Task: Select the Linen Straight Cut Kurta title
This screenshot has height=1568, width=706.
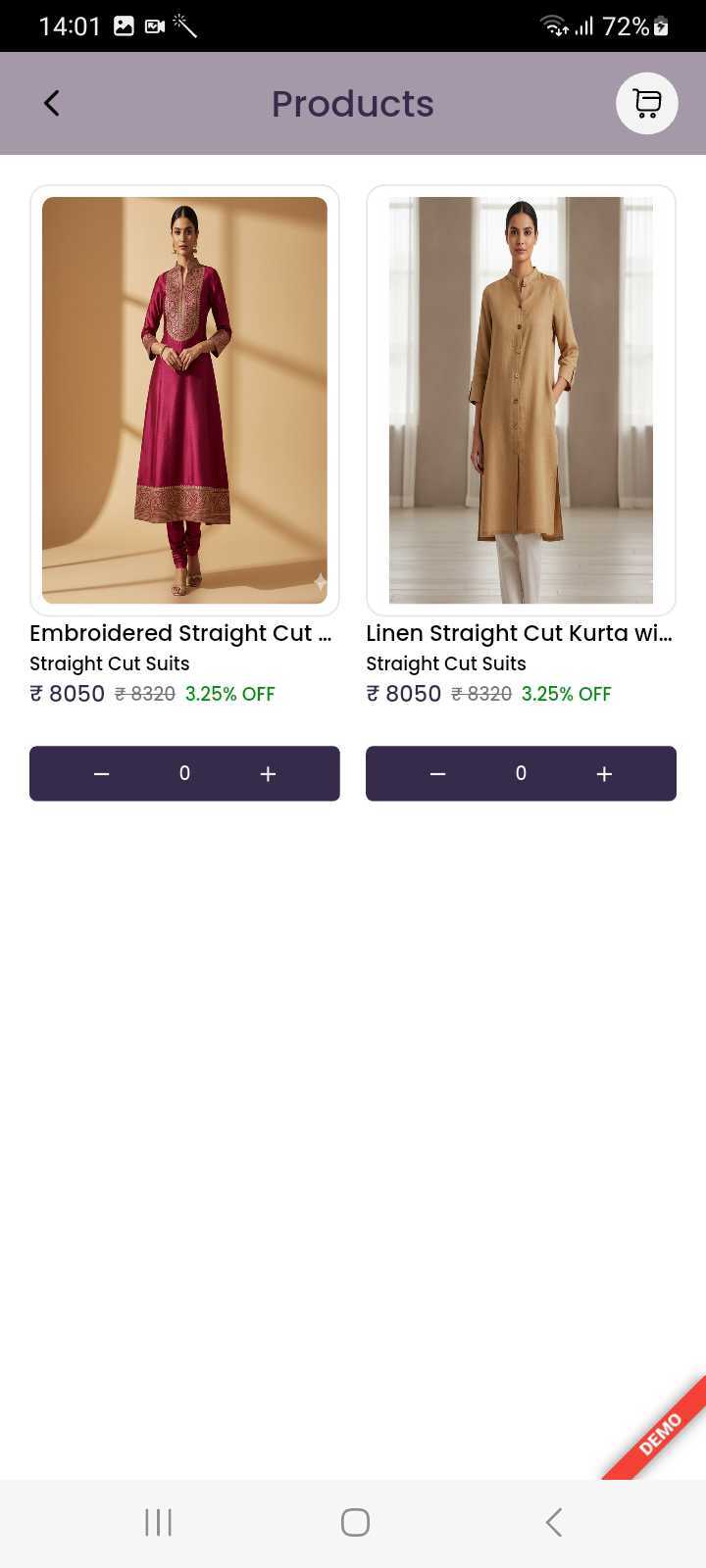Action: click(519, 633)
